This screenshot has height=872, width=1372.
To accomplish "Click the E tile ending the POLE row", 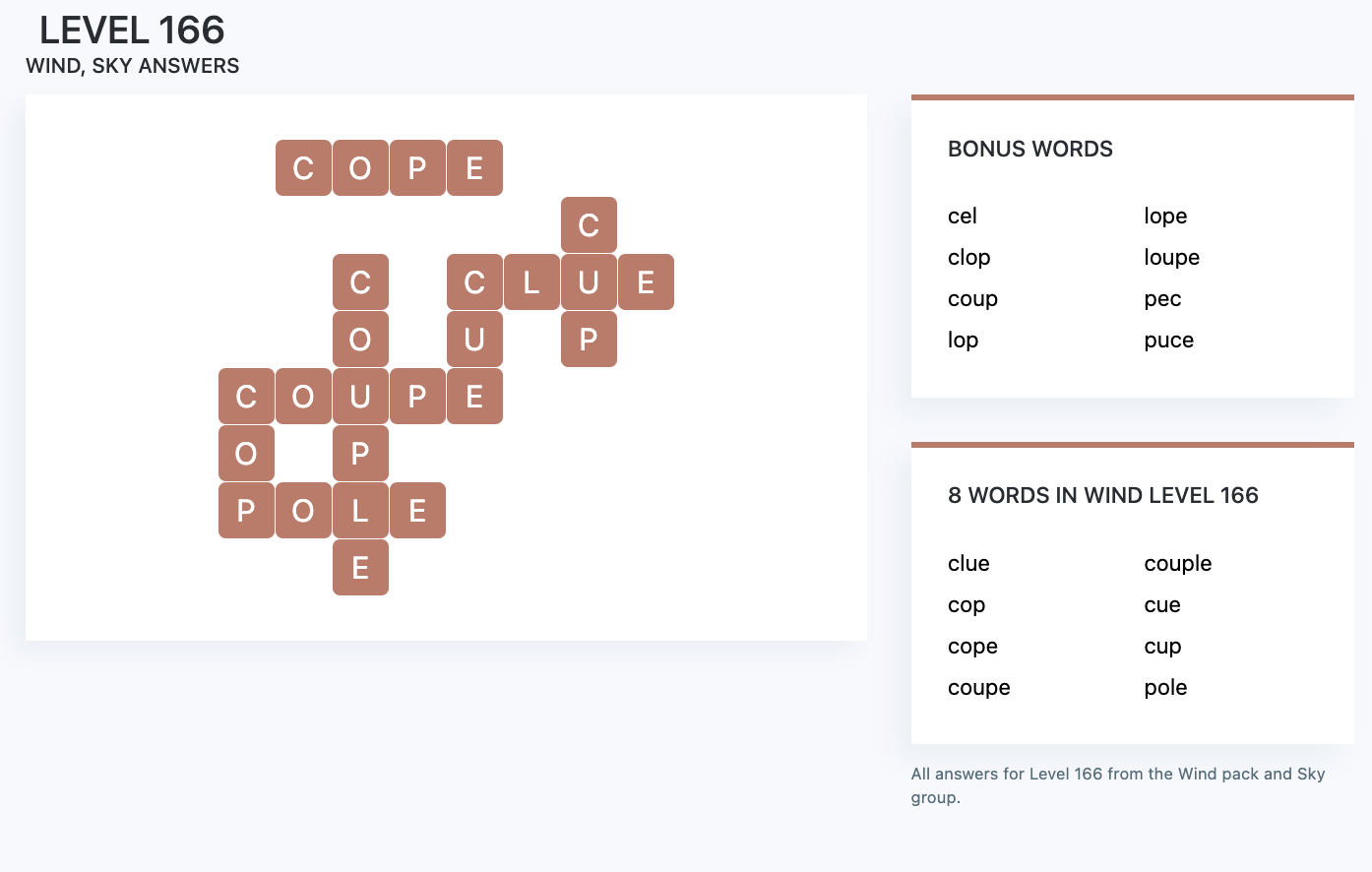I will coord(417,511).
